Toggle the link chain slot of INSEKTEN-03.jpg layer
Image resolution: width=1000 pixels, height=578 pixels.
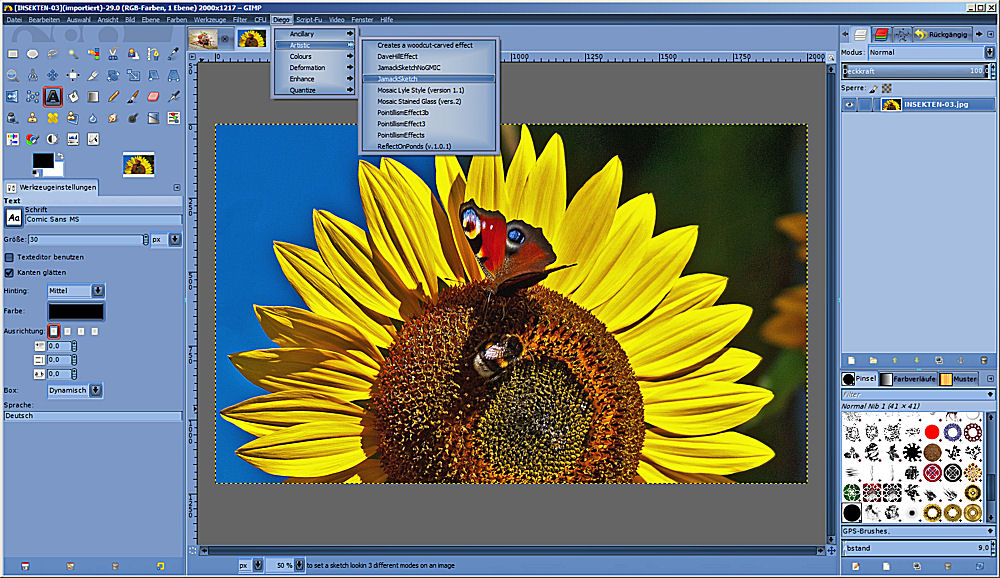865,105
